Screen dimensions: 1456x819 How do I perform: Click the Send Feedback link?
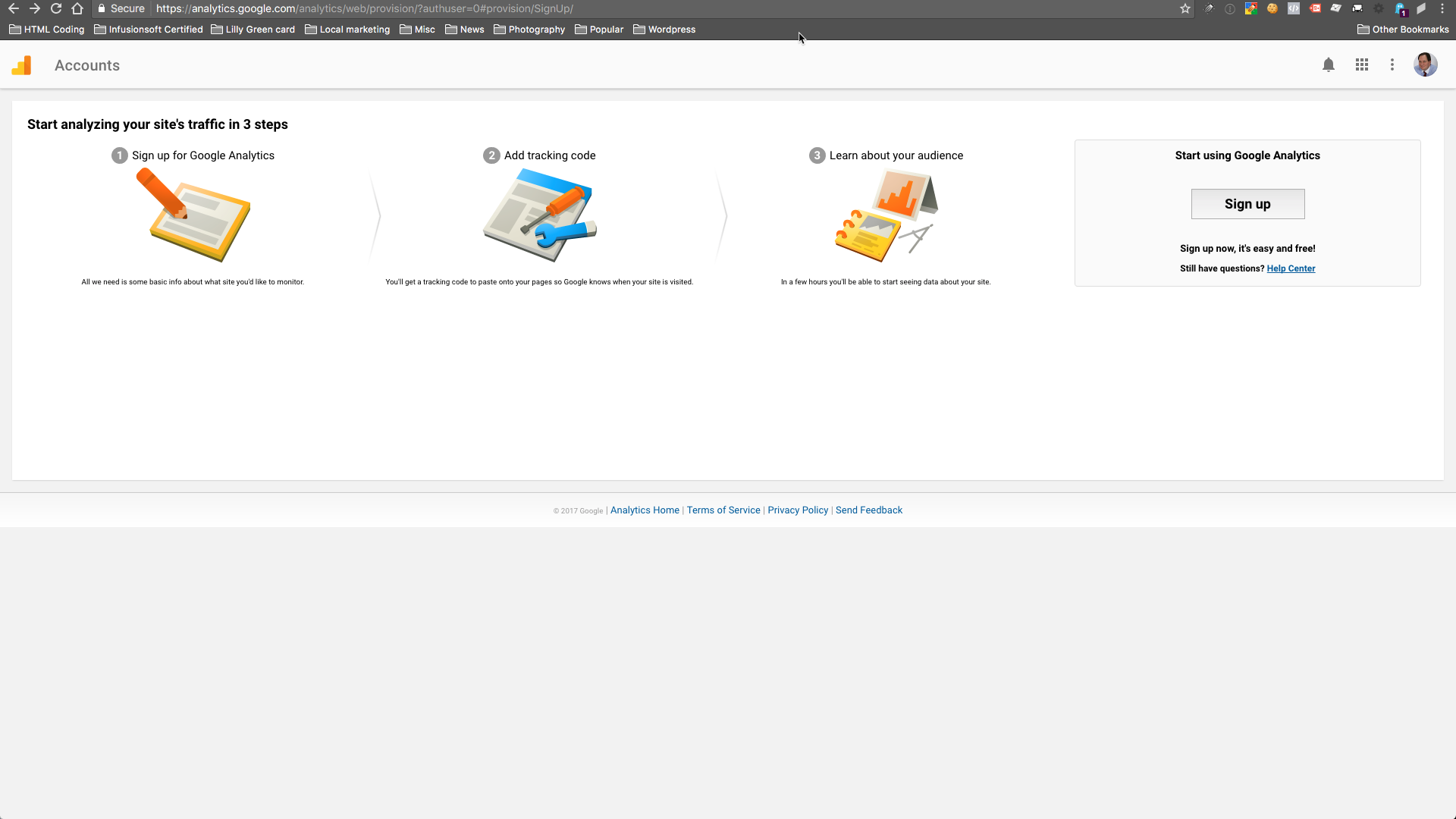pos(869,510)
